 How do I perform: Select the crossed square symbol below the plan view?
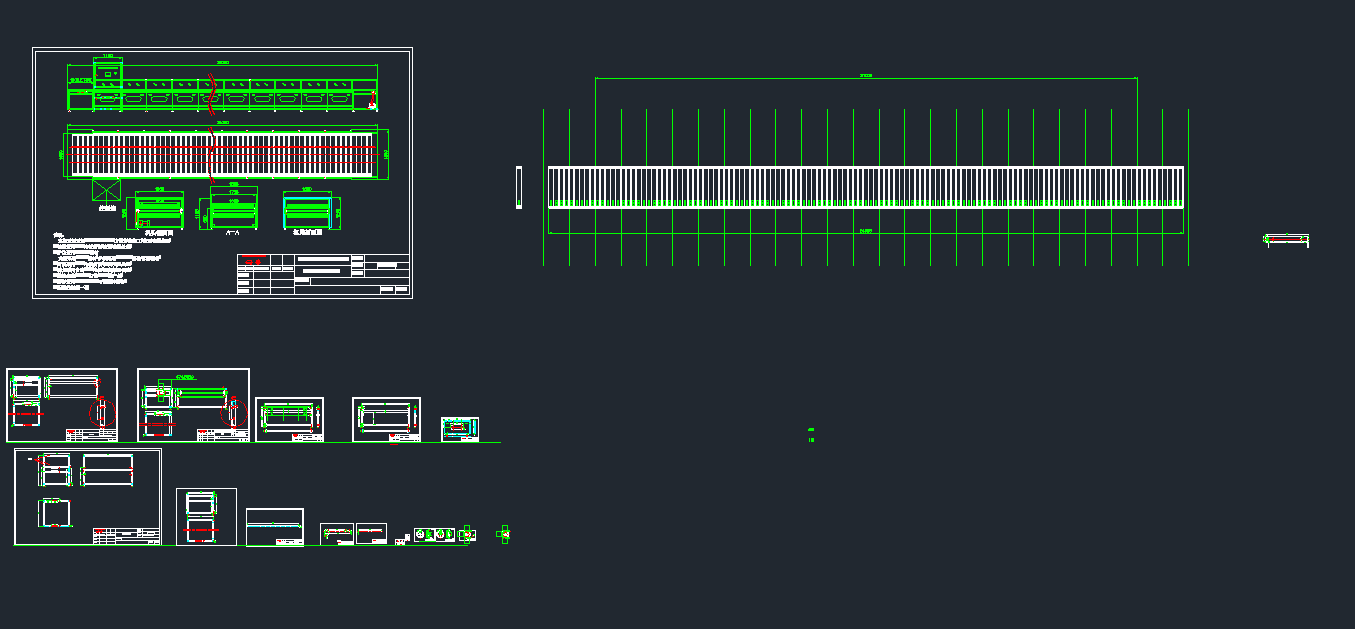(x=105, y=191)
